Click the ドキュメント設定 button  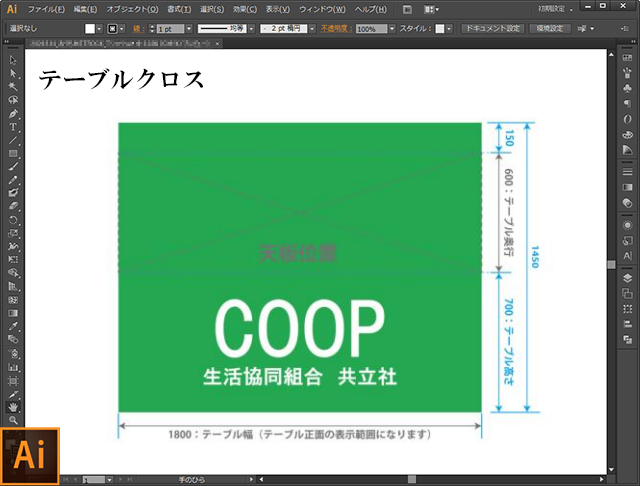[492, 29]
